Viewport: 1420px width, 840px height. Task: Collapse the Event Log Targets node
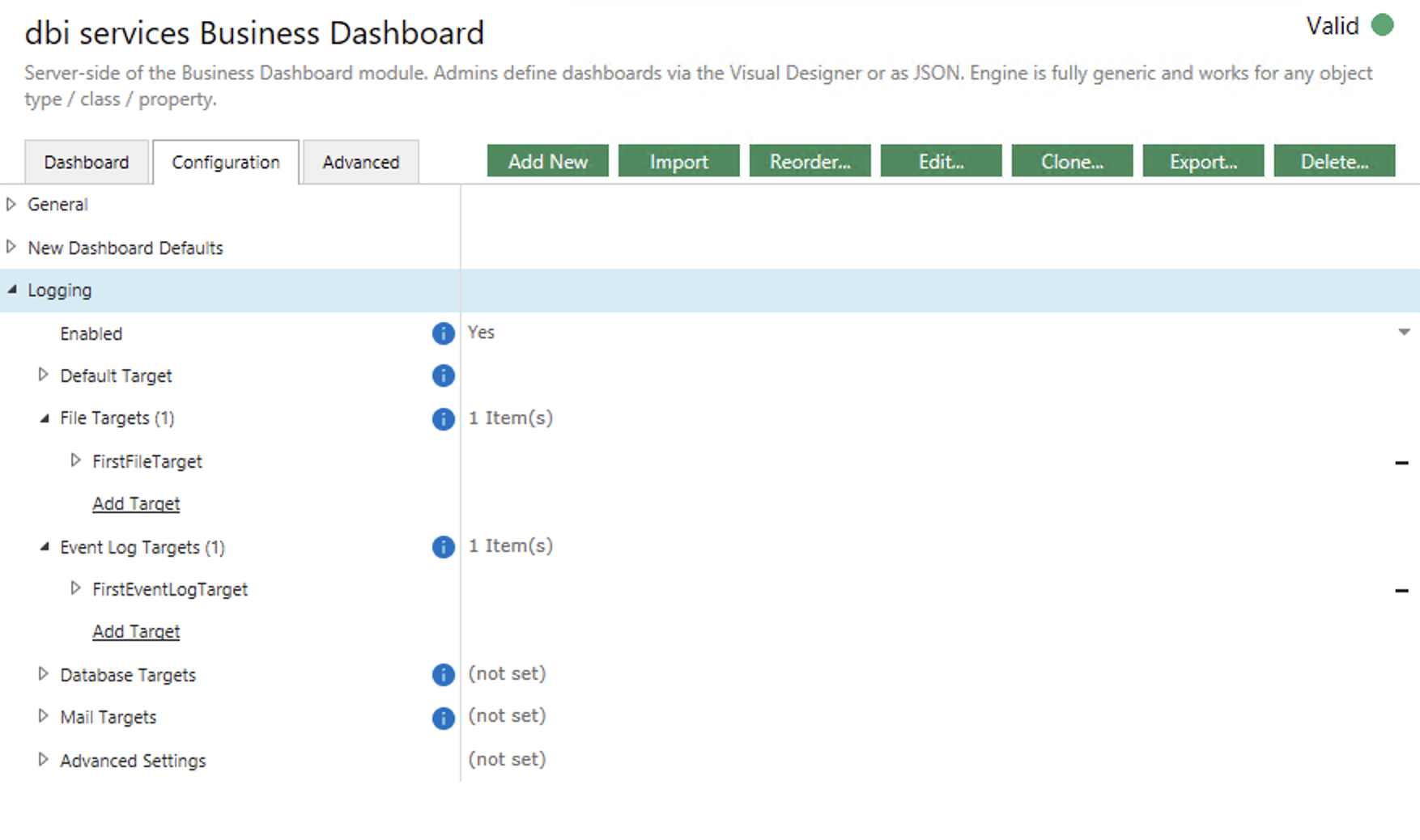45,547
